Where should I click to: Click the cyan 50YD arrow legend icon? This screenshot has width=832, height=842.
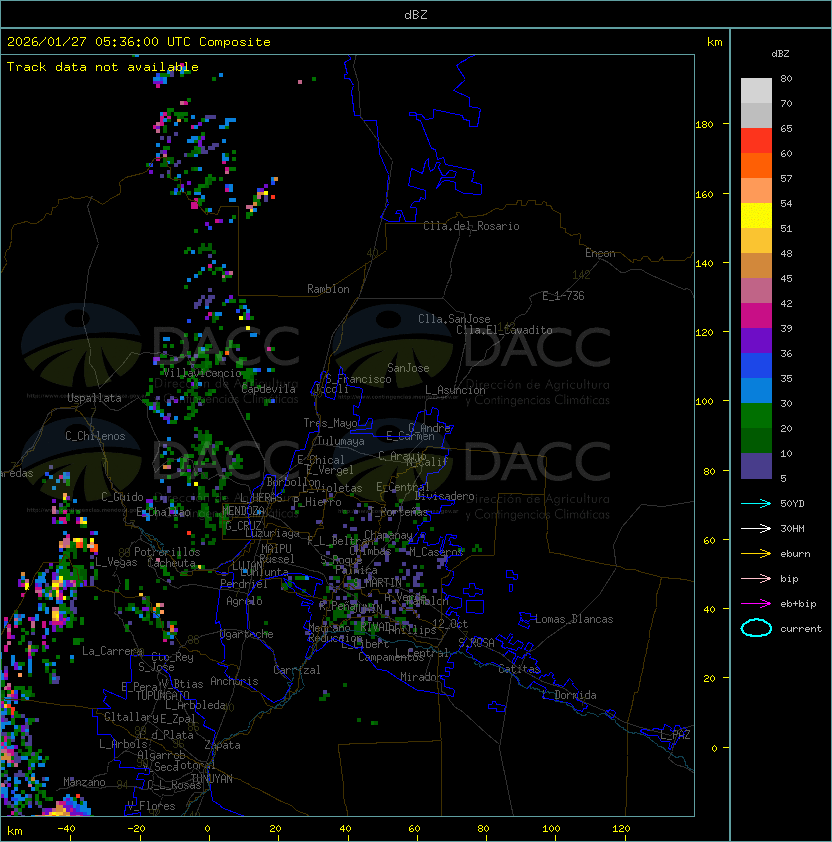[756, 503]
